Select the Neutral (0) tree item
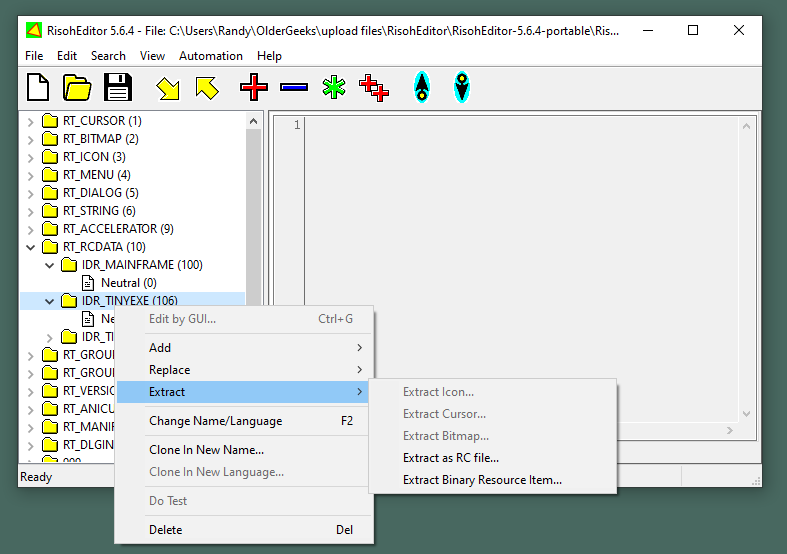The width and height of the screenshot is (787, 554). [128, 283]
